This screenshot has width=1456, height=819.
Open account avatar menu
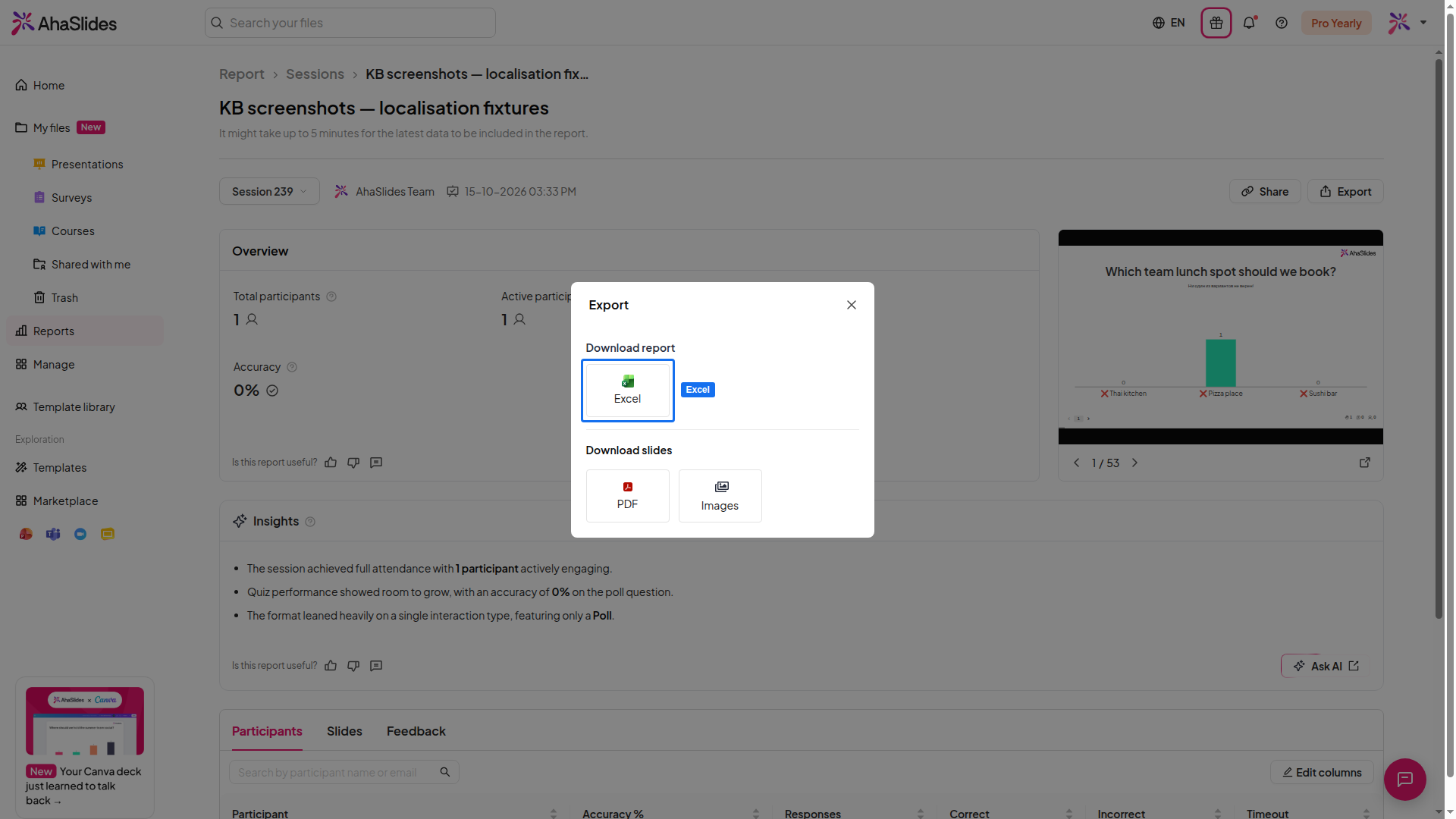coord(1407,23)
